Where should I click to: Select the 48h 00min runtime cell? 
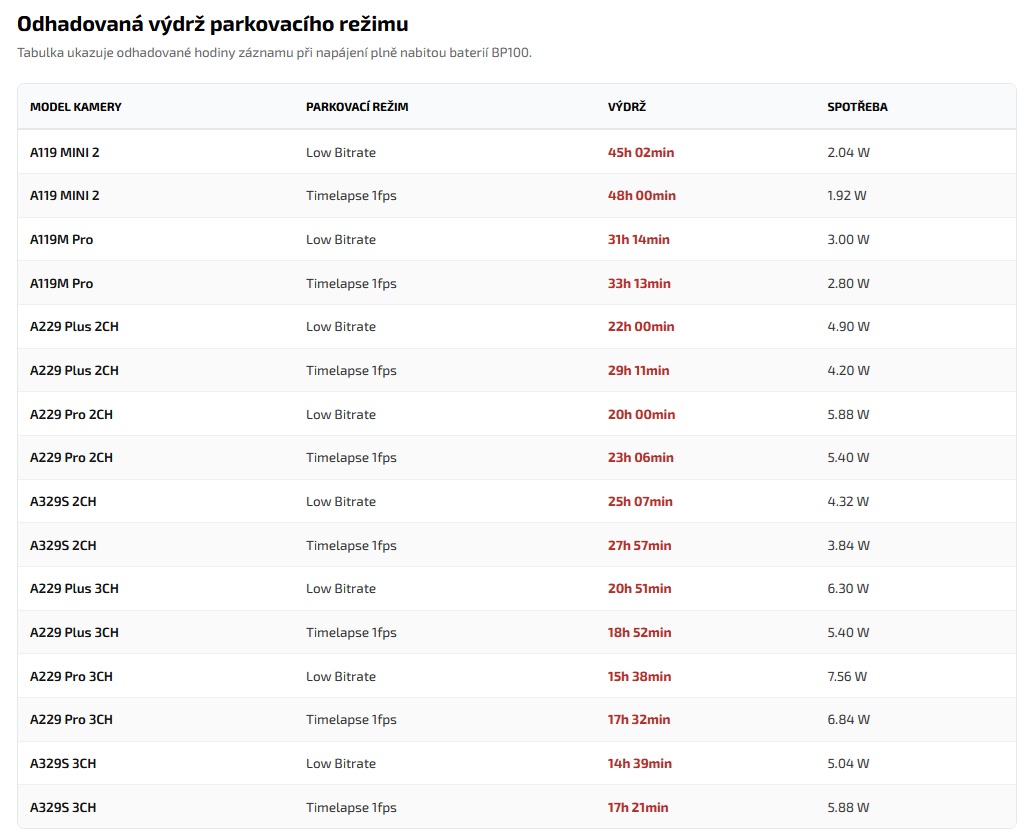[x=641, y=196]
